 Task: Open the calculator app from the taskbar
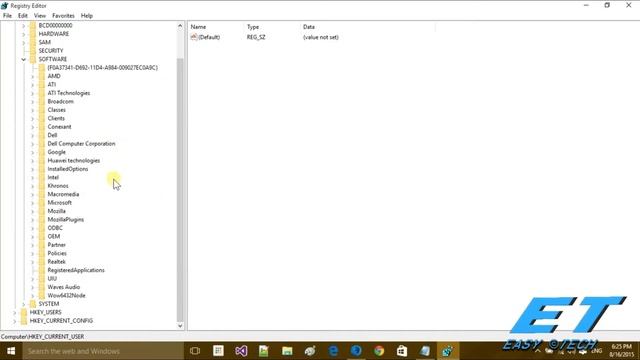(218, 351)
